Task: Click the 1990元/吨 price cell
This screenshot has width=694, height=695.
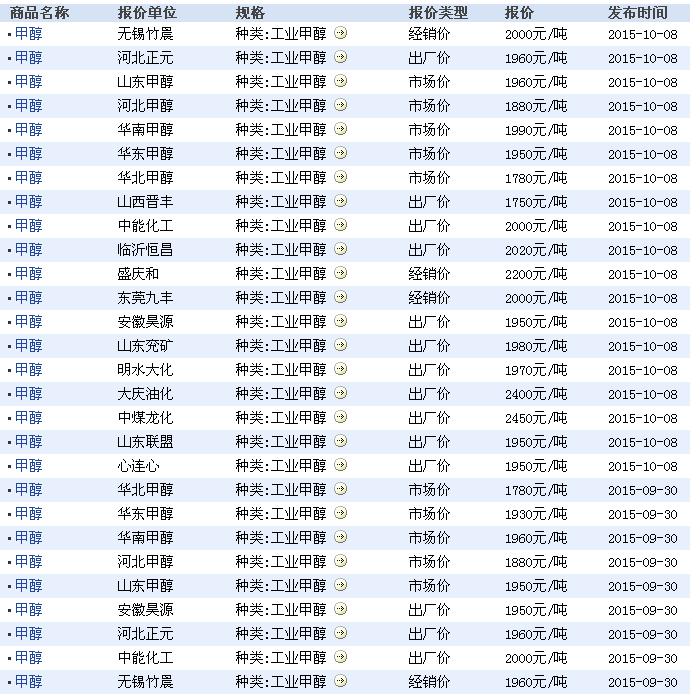Action: [x=536, y=130]
